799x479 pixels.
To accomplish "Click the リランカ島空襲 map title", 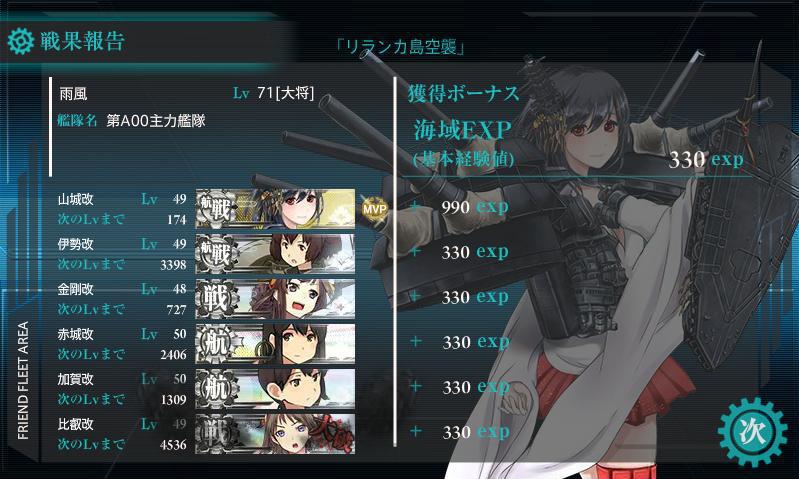I will [400, 47].
